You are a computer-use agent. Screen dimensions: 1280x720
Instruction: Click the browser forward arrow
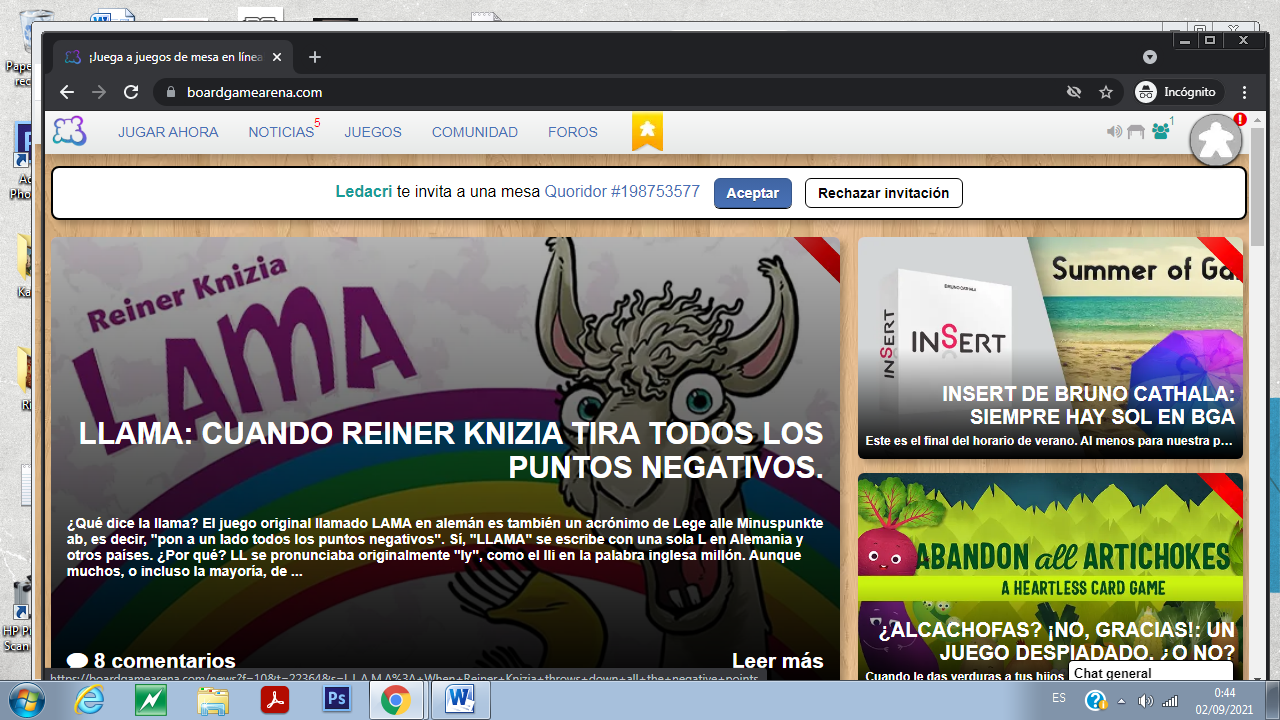[x=99, y=92]
